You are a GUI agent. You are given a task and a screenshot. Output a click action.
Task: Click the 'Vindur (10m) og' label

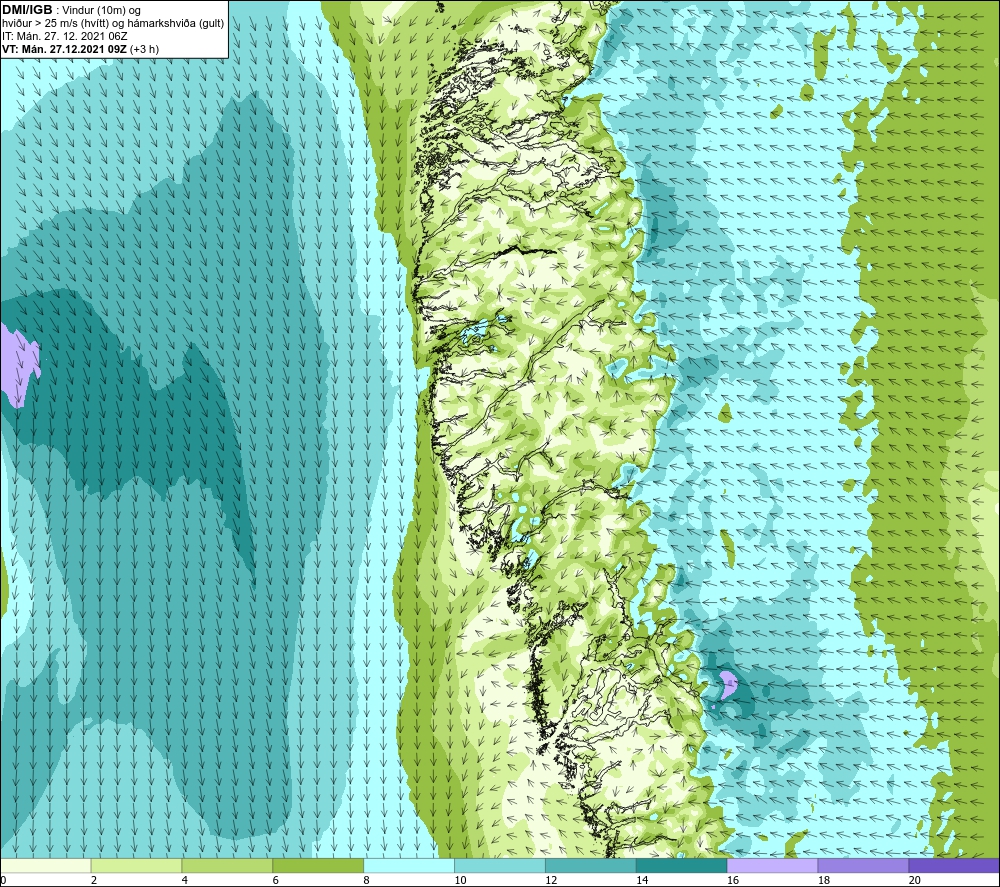101,10
